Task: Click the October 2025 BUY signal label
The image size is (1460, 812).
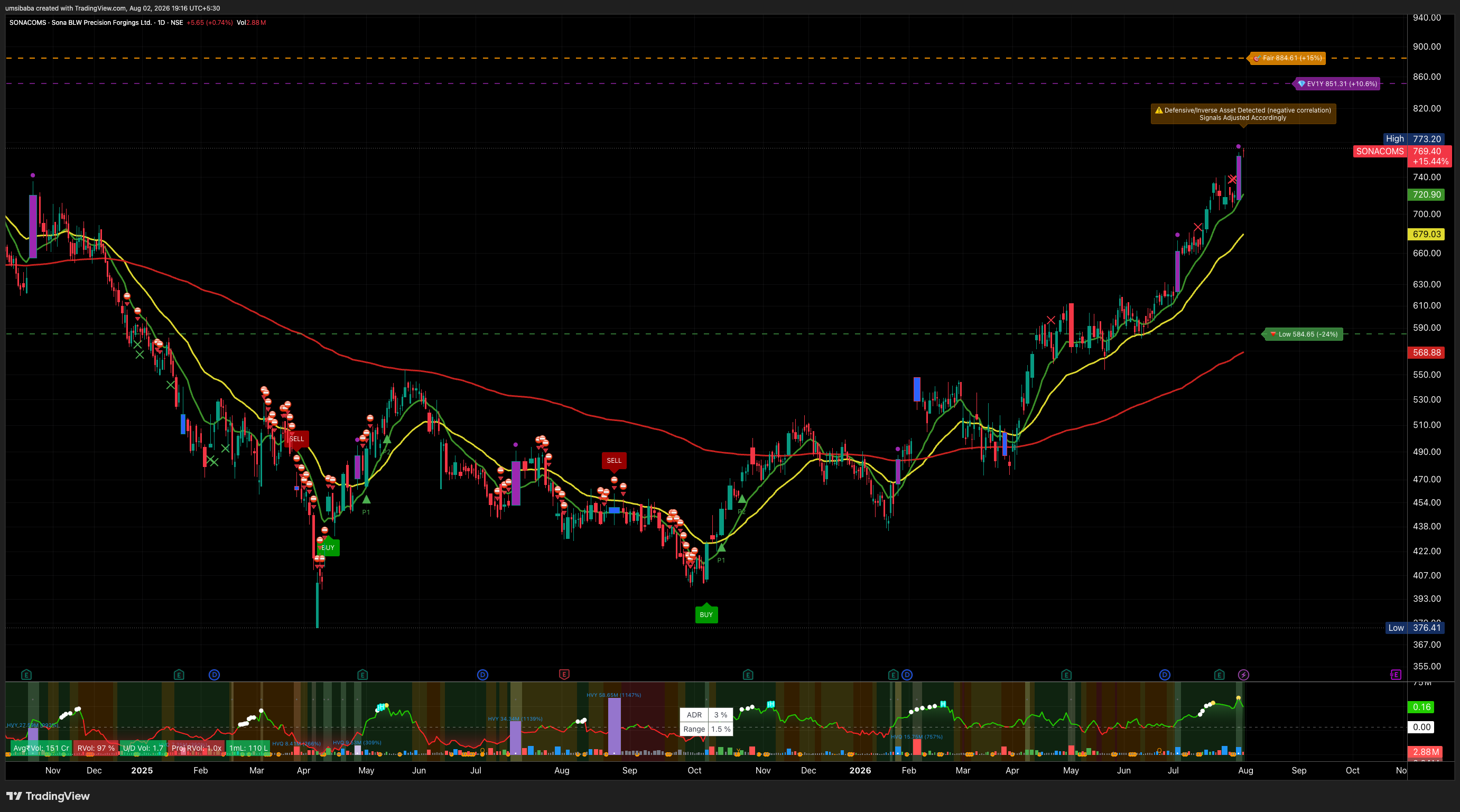Action: [706, 614]
